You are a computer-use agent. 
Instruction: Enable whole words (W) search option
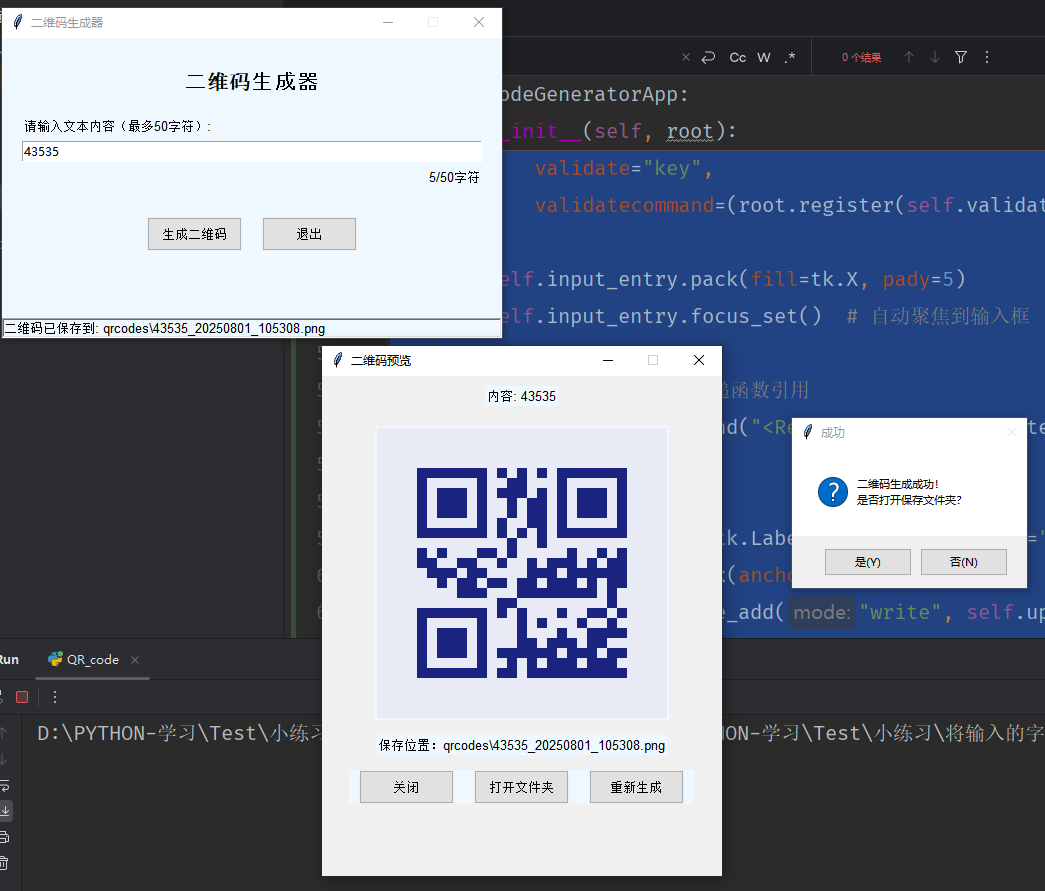pyautogui.click(x=764, y=57)
